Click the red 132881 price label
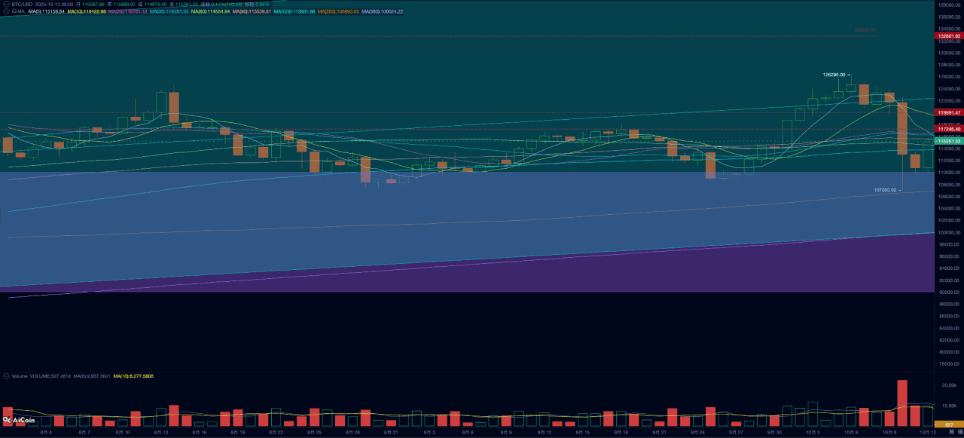This screenshot has height=438, width=964. point(949,36)
